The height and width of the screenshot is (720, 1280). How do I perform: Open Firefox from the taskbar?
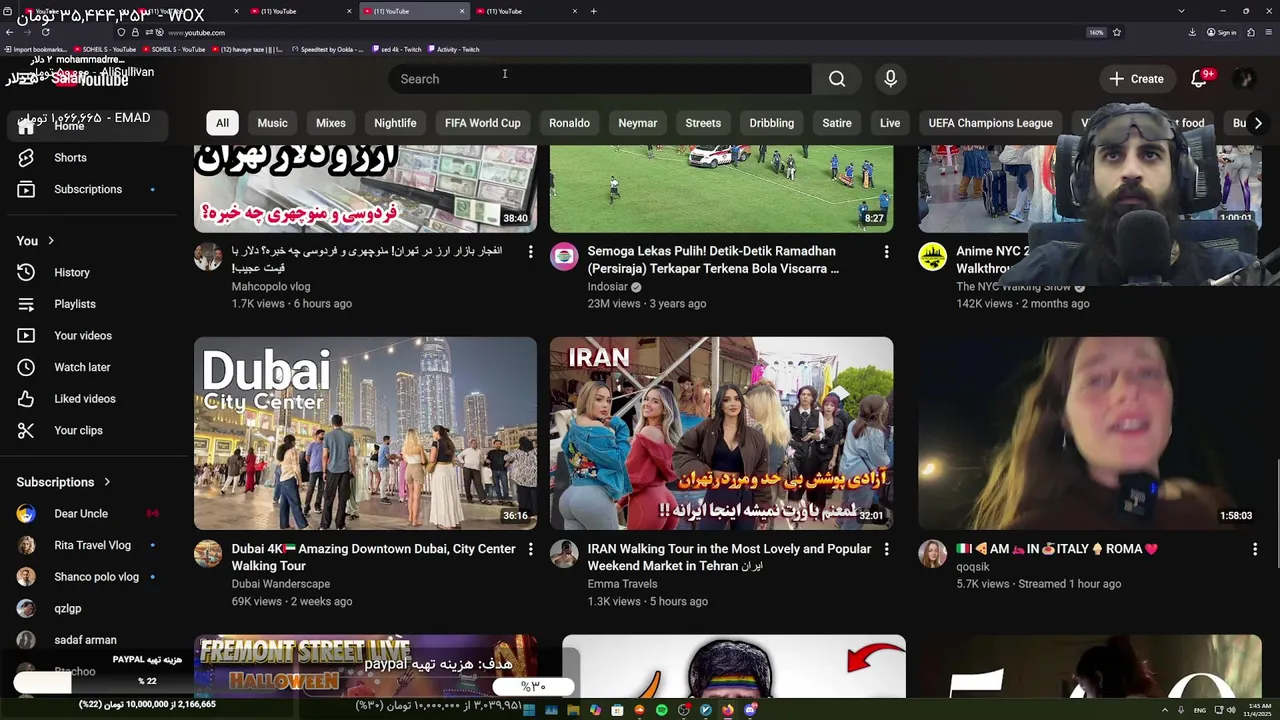(728, 710)
